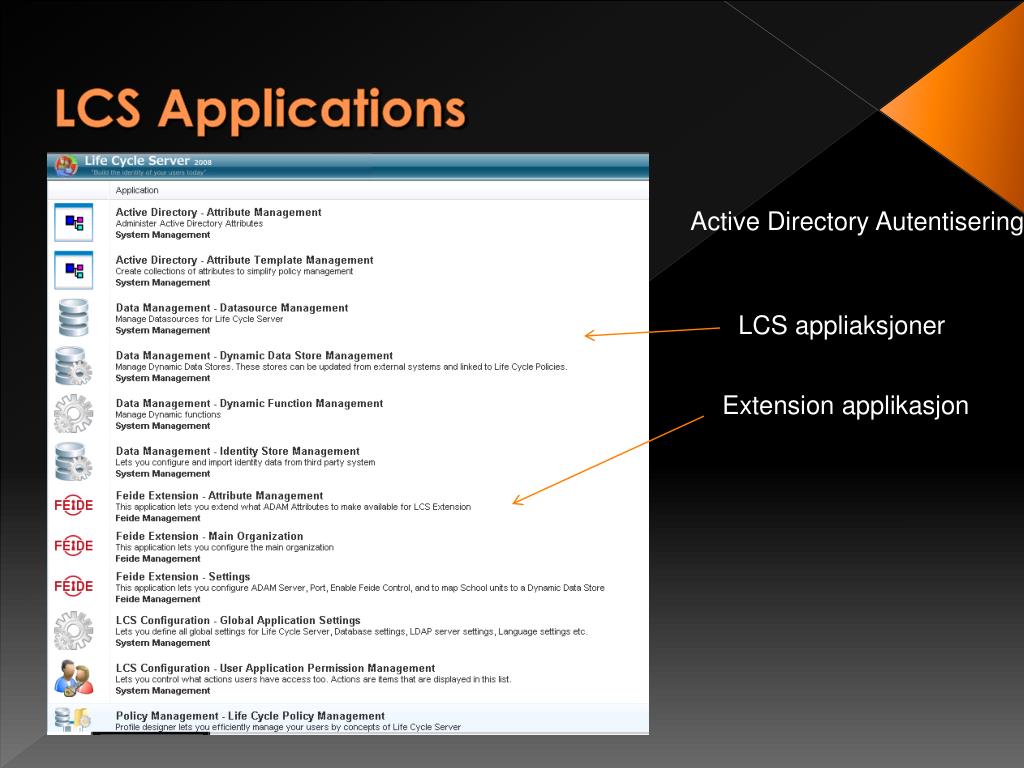Click the Global Application Settings gear icon
This screenshot has height=768, width=1024.
[74, 630]
